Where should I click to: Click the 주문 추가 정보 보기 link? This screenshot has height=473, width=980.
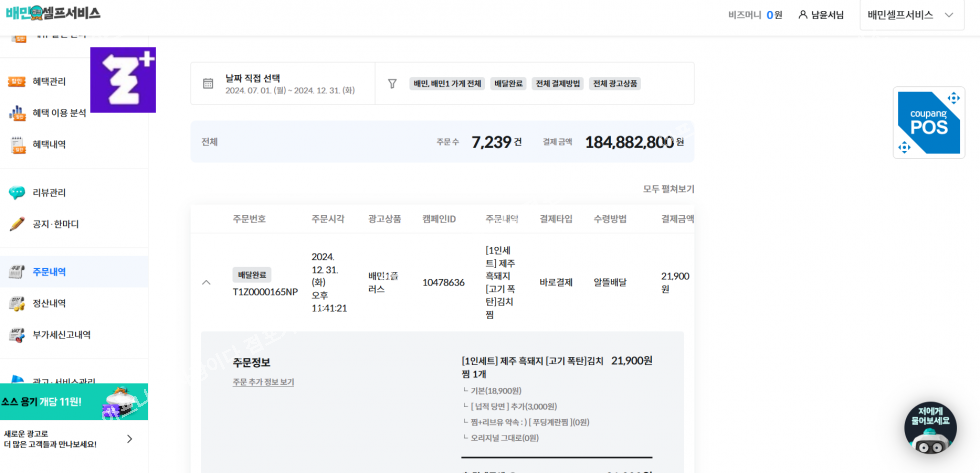pyautogui.click(x=263, y=382)
